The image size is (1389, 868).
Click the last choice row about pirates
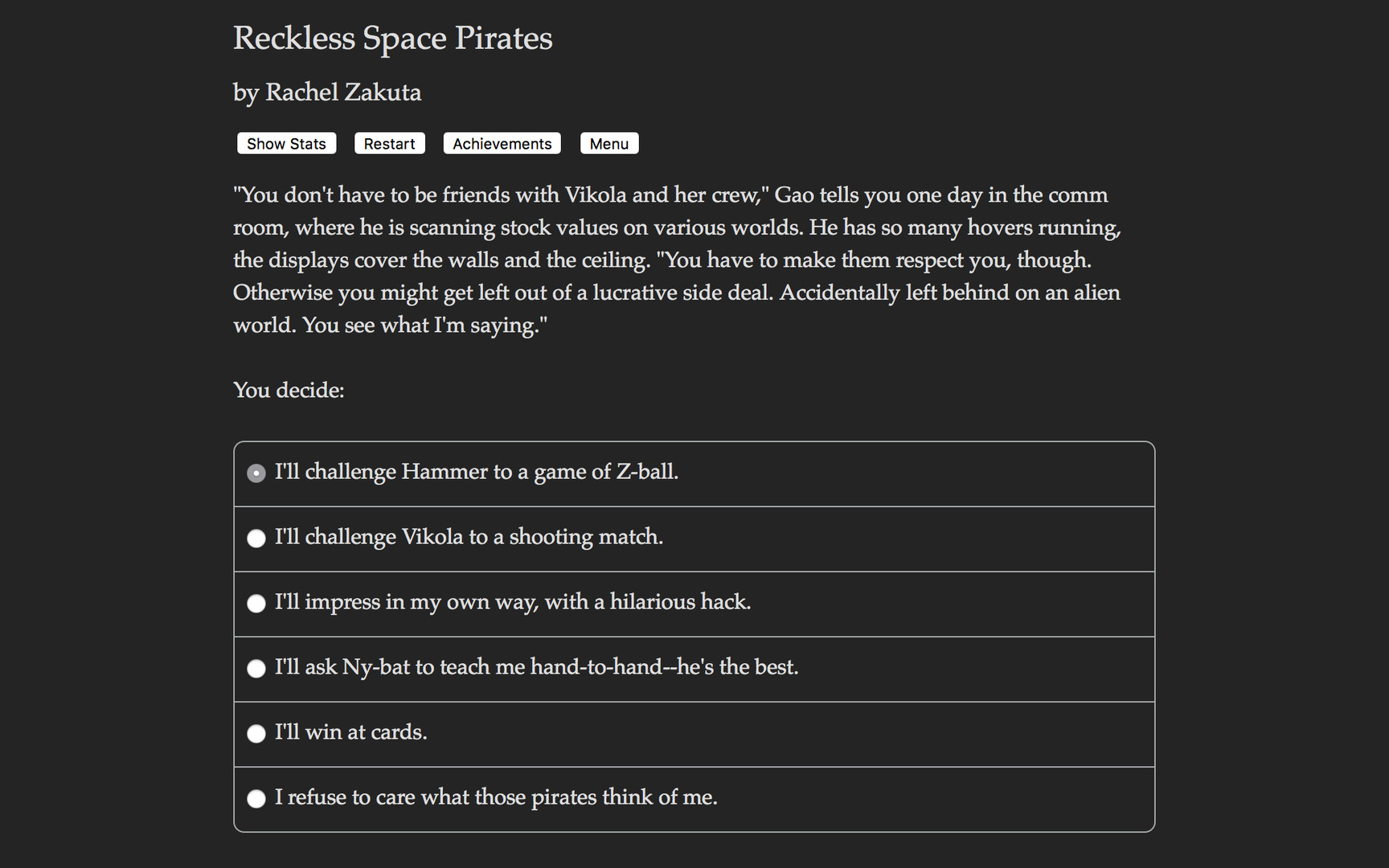(496, 797)
